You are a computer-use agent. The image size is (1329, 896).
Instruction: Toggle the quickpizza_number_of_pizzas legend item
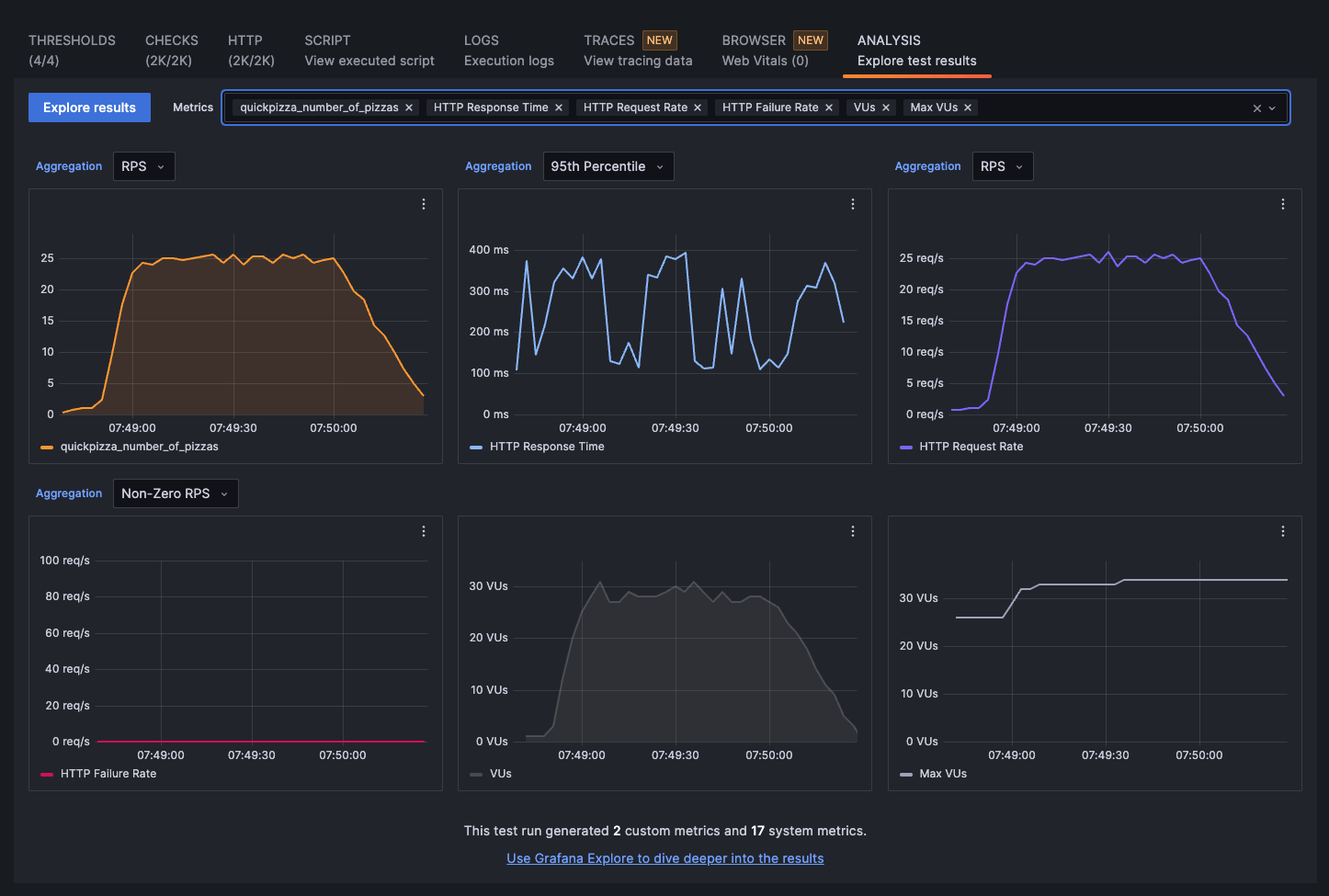coord(139,446)
